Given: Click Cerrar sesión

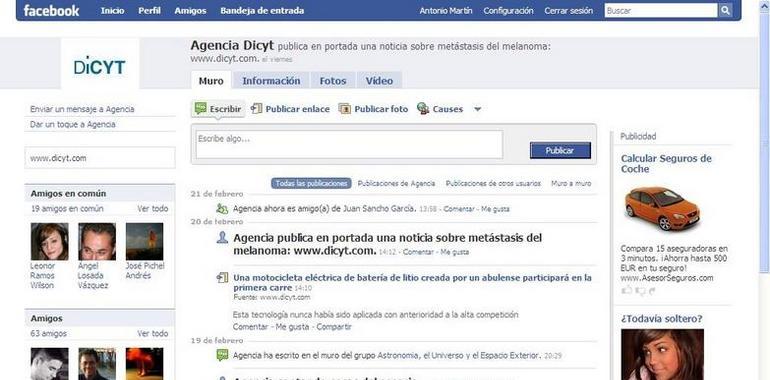Looking at the screenshot, I should pyautogui.click(x=569, y=10).
